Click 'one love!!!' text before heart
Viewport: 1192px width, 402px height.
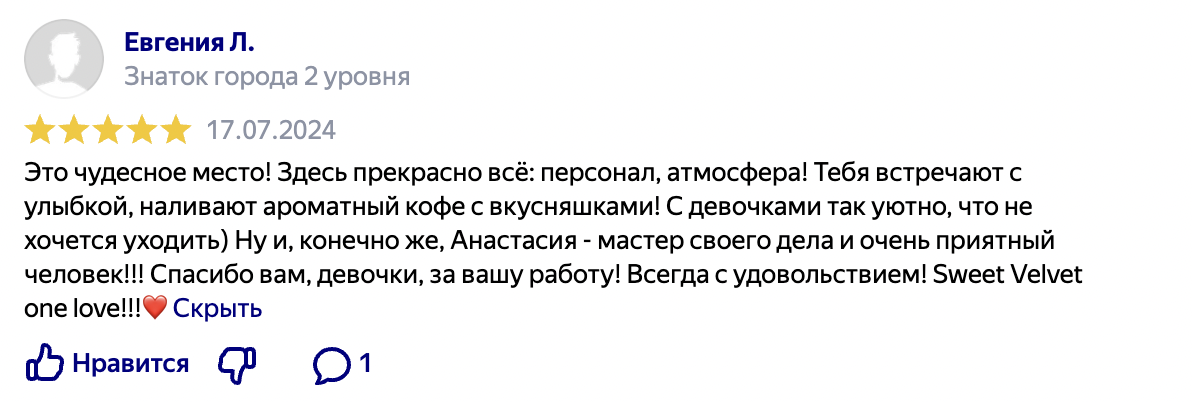tap(84, 309)
